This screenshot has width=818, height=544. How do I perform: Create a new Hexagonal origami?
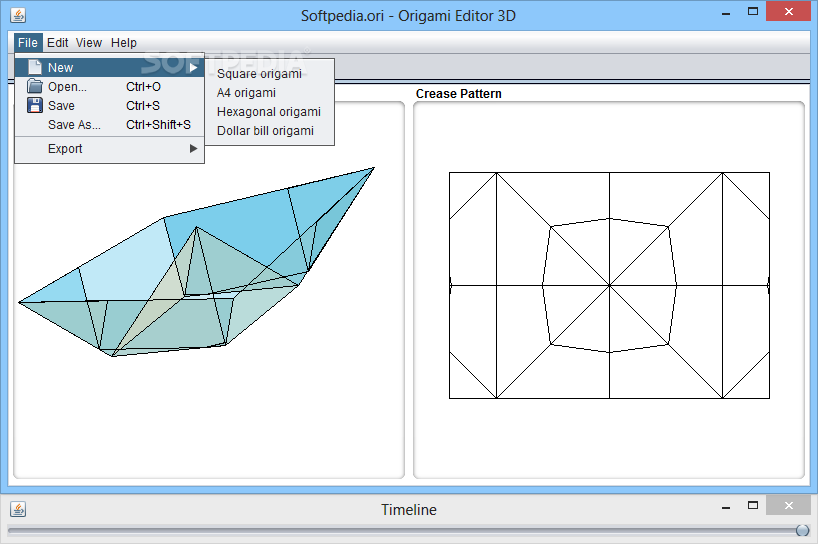[269, 112]
